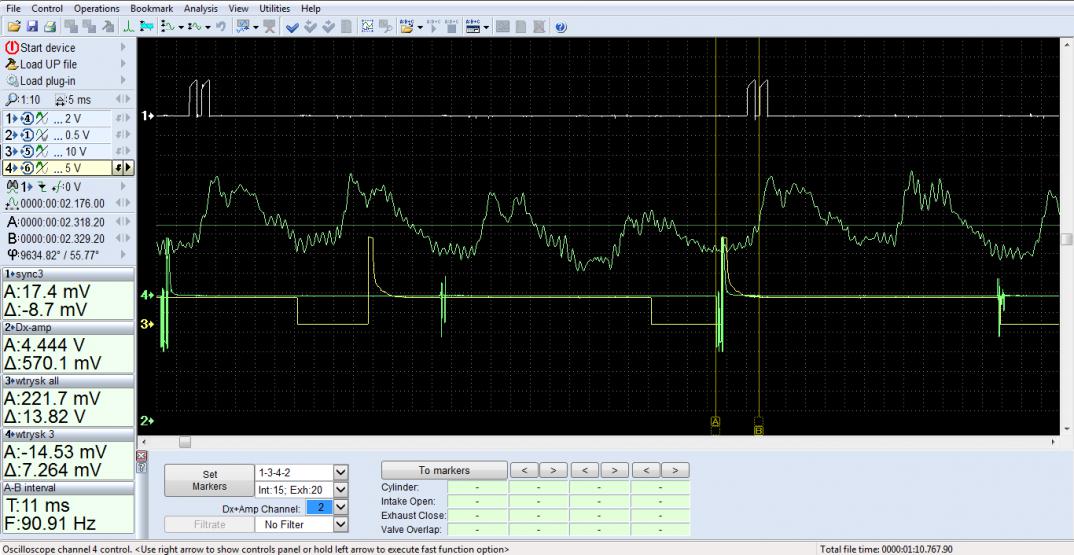The height and width of the screenshot is (555, 1074).
Task: Click the horizontal waveform scrollbar thumb
Action: 185,442
